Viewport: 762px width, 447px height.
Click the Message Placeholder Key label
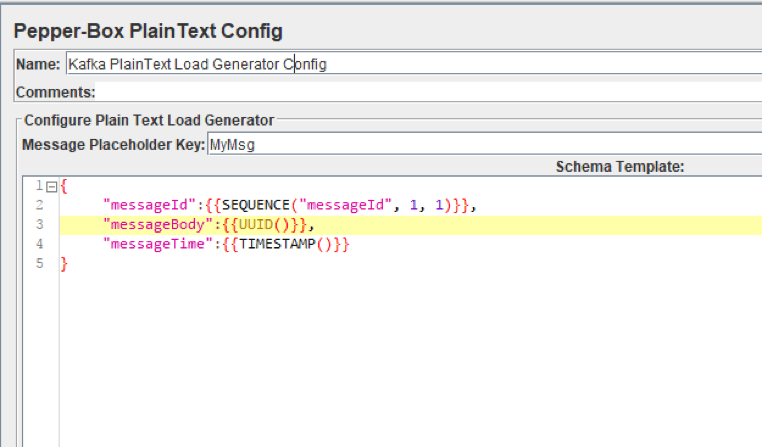[113, 144]
